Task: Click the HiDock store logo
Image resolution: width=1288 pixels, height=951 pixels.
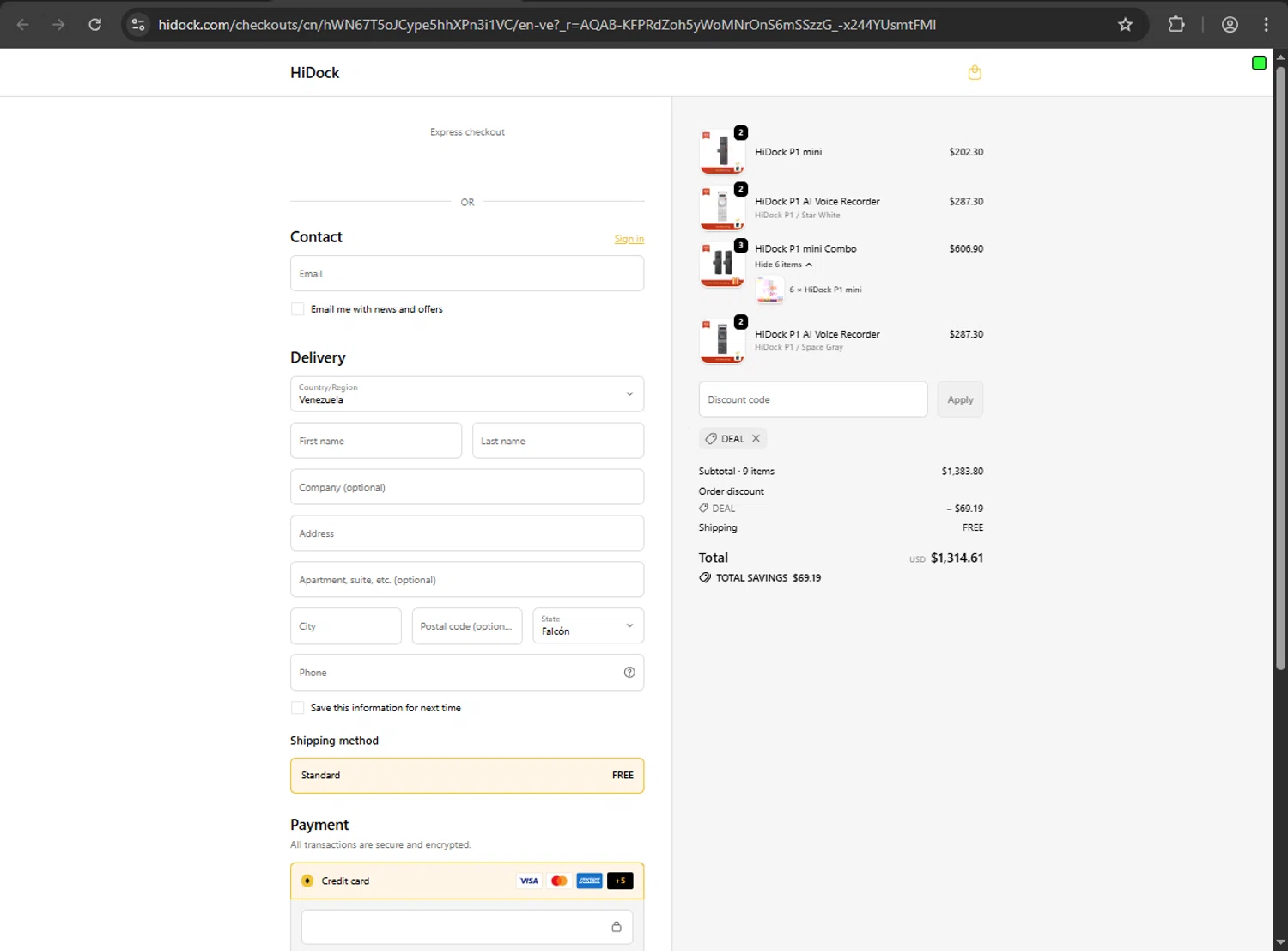Action: point(314,73)
